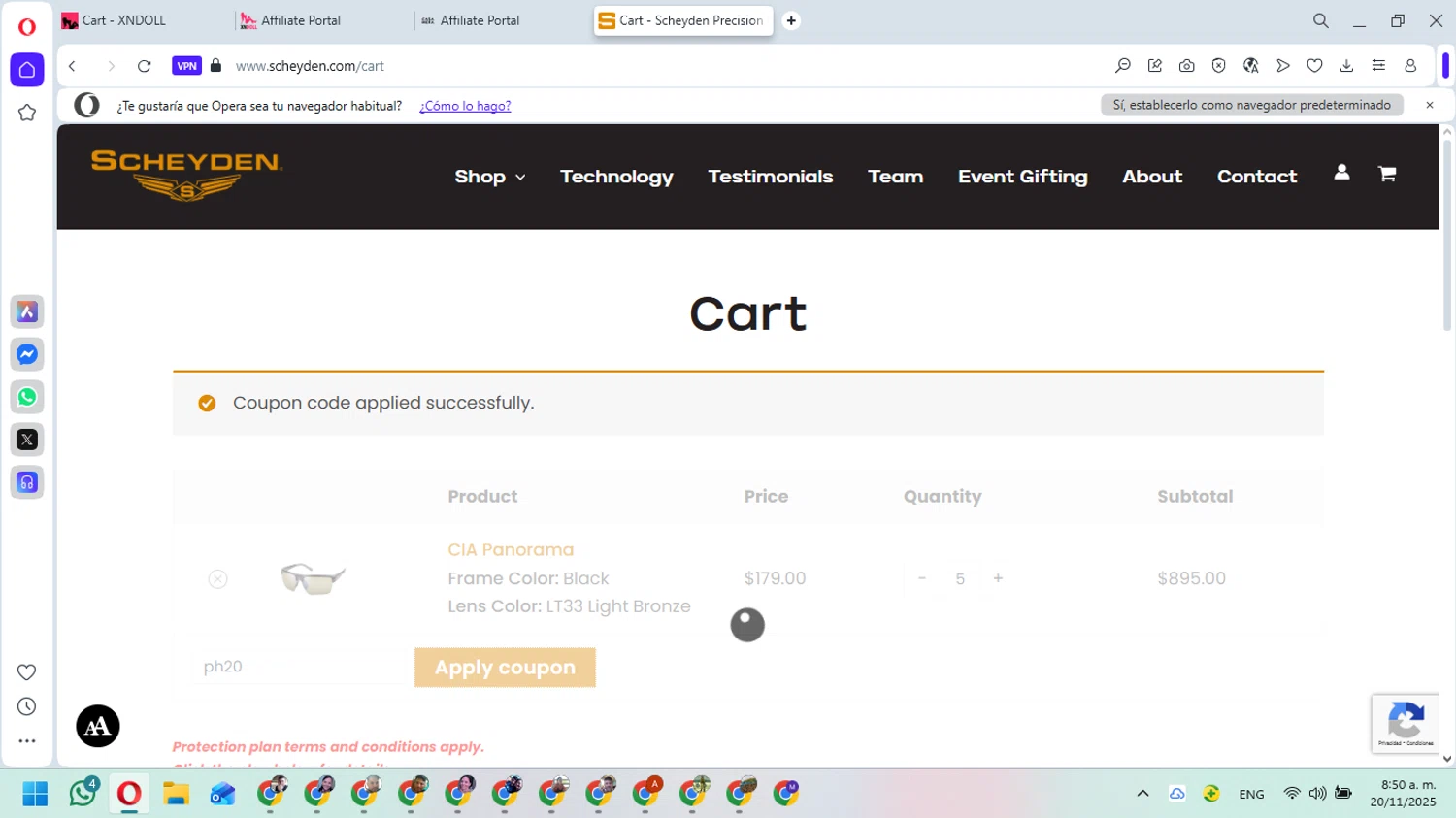Open the ad blocker shield icon
This screenshot has width=1456, height=818.
click(1218, 66)
